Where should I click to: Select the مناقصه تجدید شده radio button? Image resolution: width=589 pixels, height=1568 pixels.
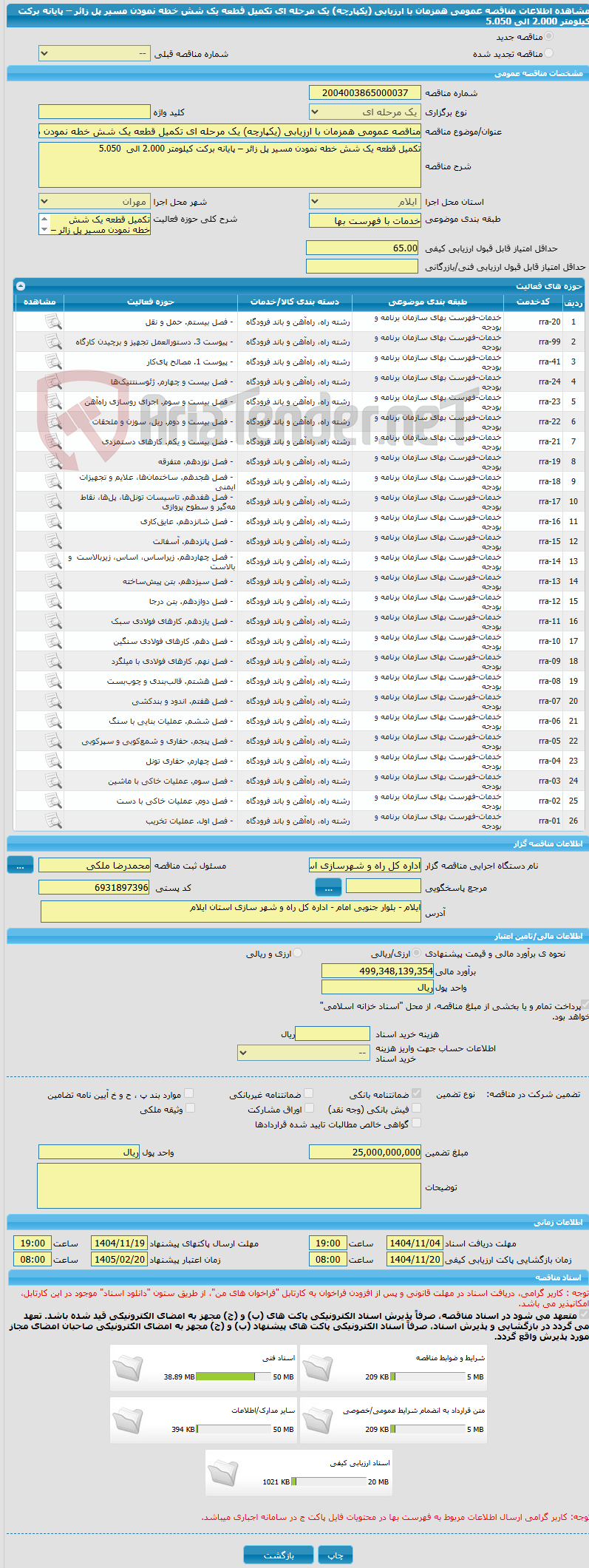click(x=548, y=53)
